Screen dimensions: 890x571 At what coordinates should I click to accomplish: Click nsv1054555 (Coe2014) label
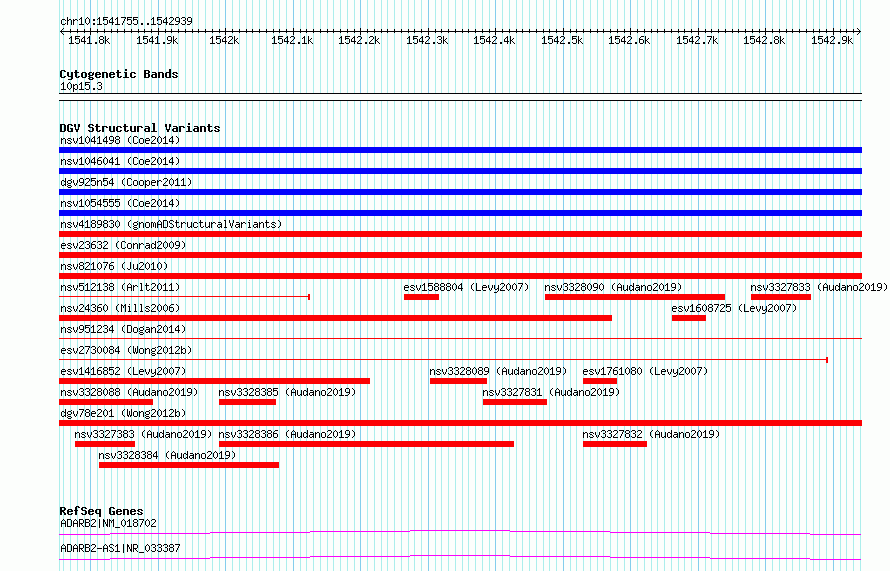(120, 203)
